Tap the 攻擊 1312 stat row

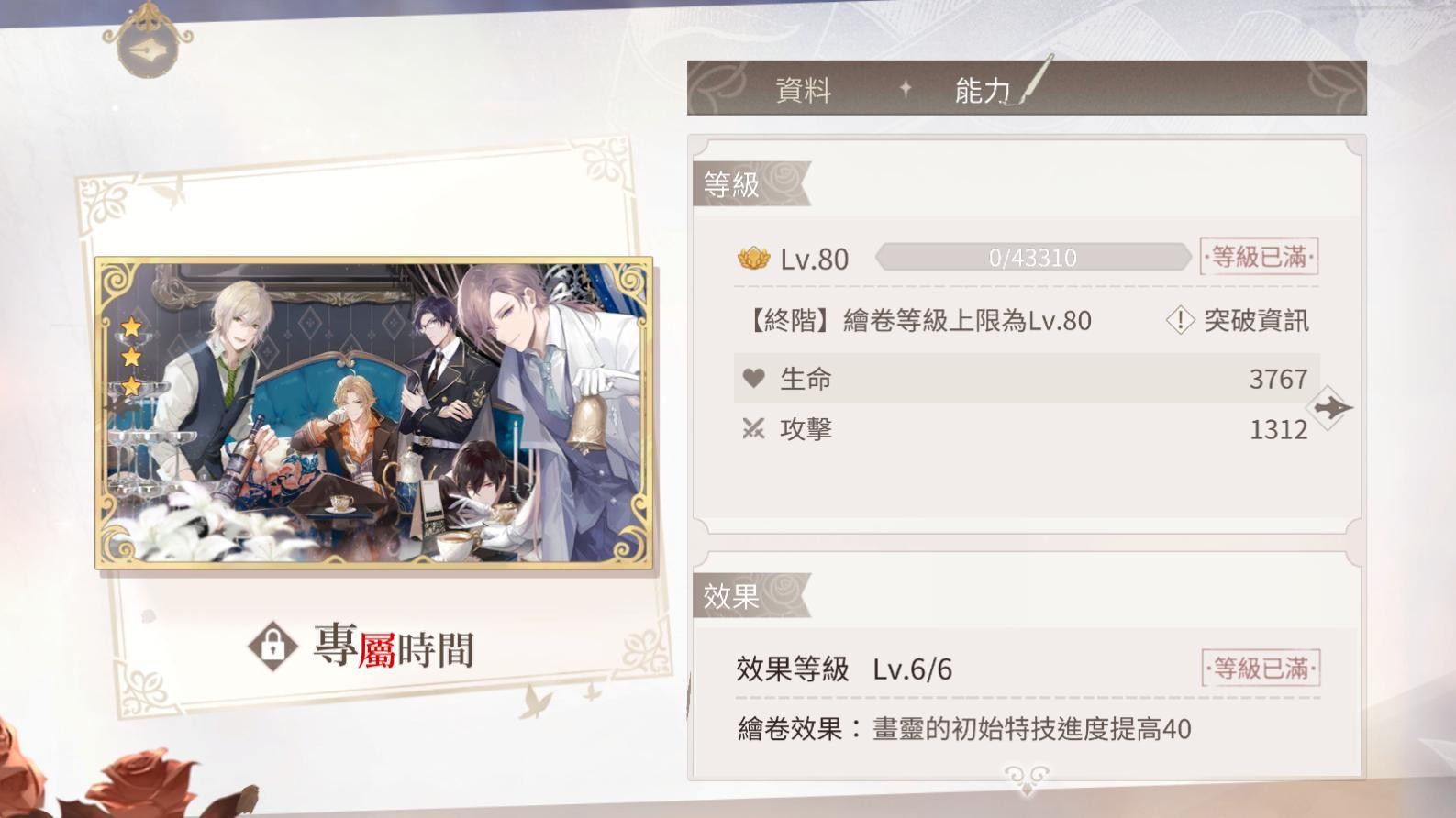(1026, 428)
